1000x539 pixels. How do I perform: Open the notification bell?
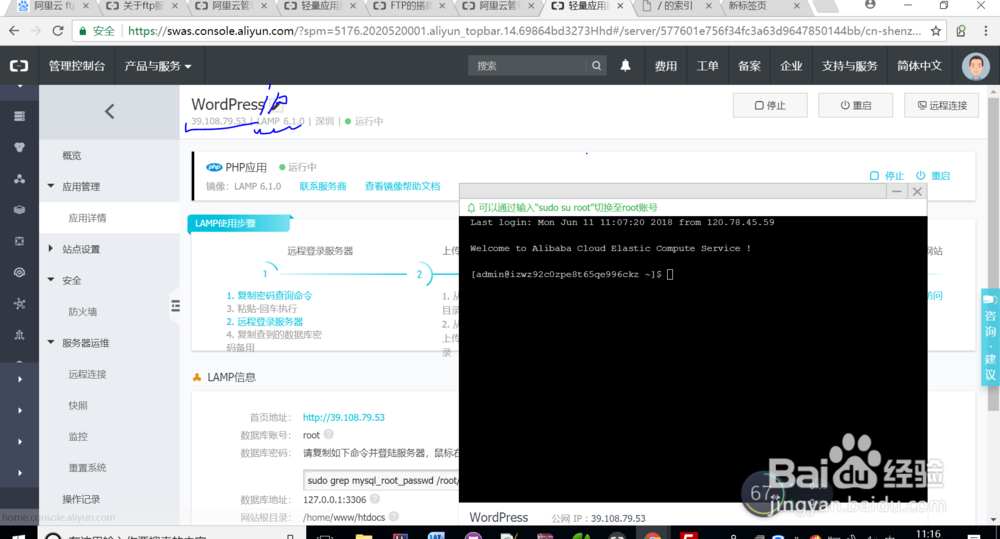tap(625, 66)
